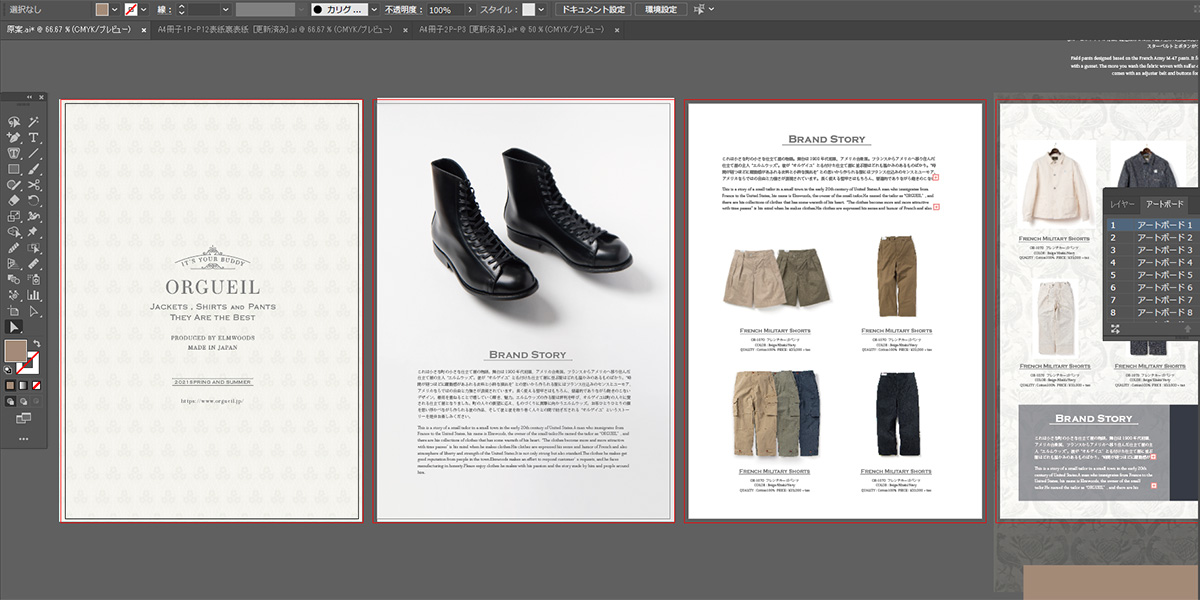The image size is (1200, 600).
Task: Select the Scale tool
Action: [x=14, y=216]
